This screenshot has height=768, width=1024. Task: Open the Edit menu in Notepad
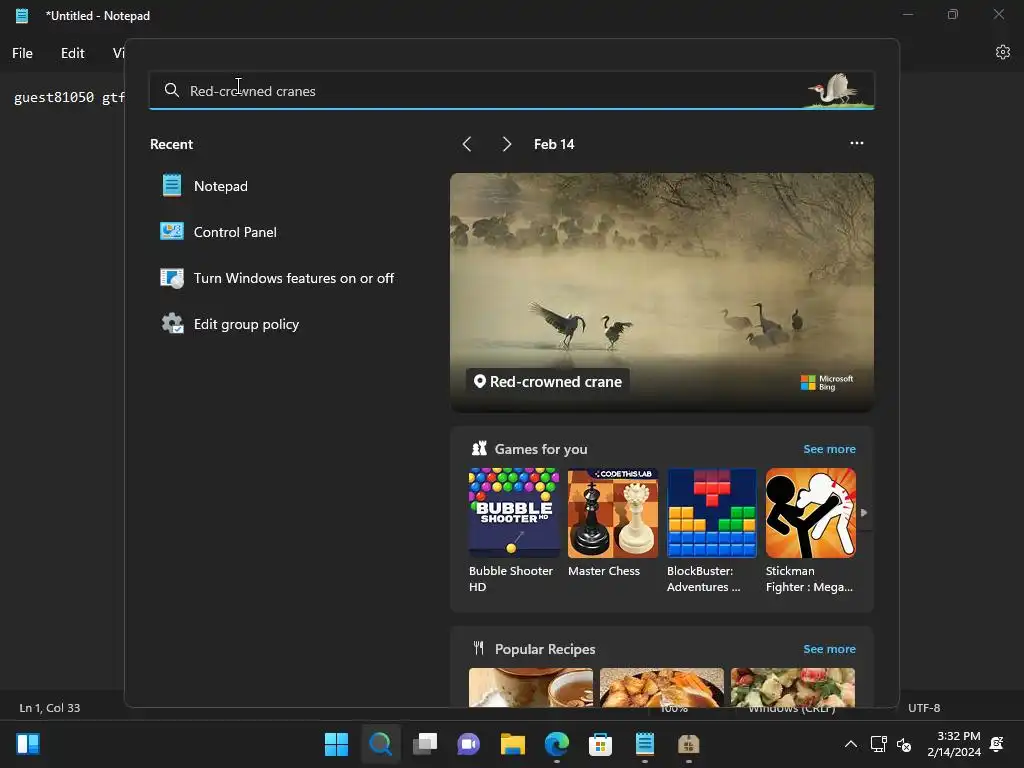(72, 54)
